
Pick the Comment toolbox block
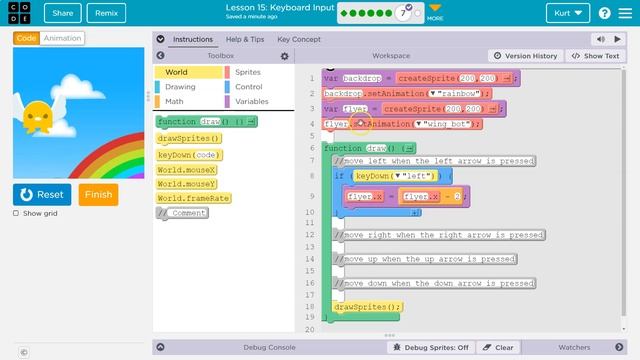coord(182,213)
